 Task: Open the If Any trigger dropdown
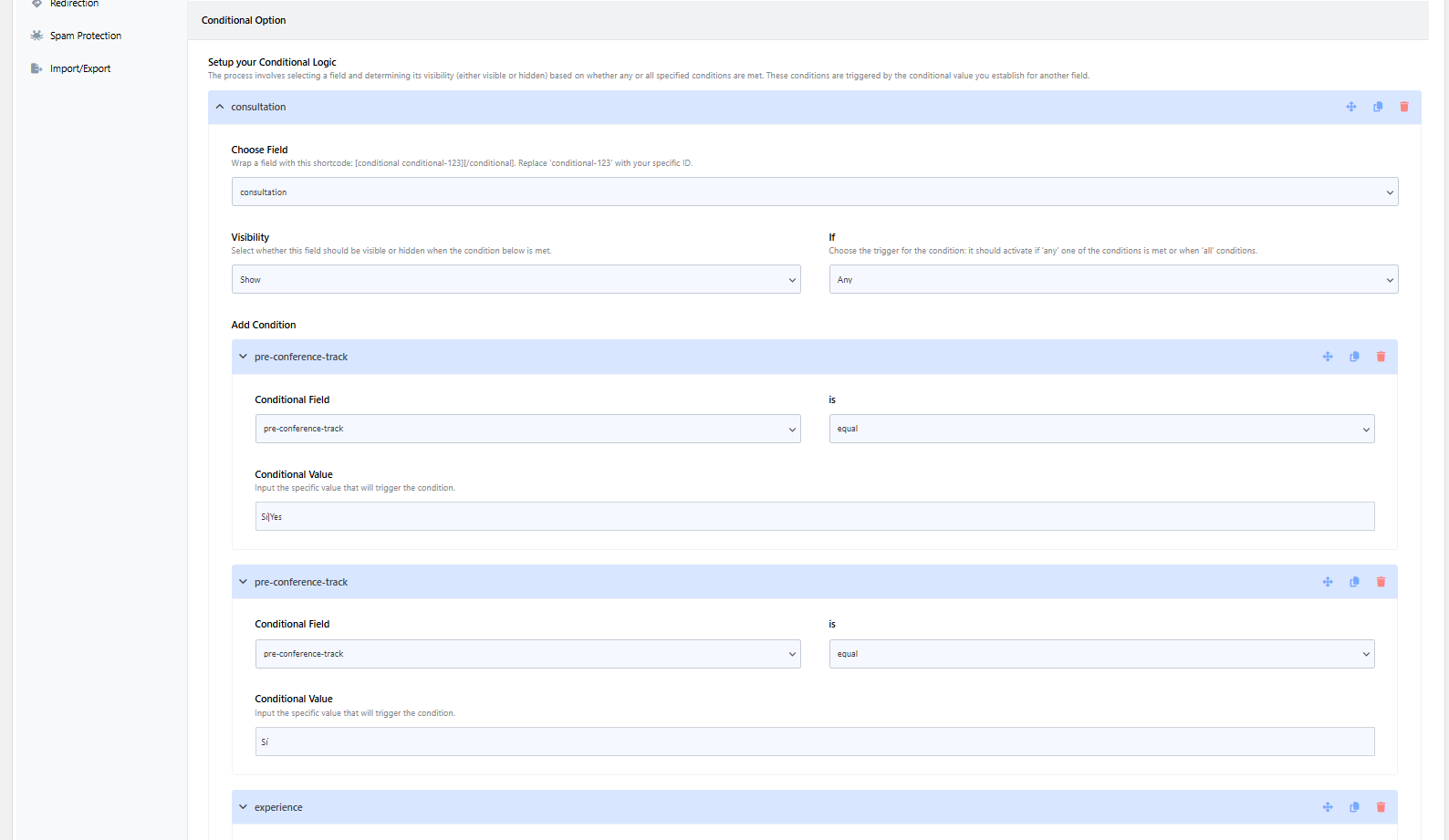(1112, 279)
